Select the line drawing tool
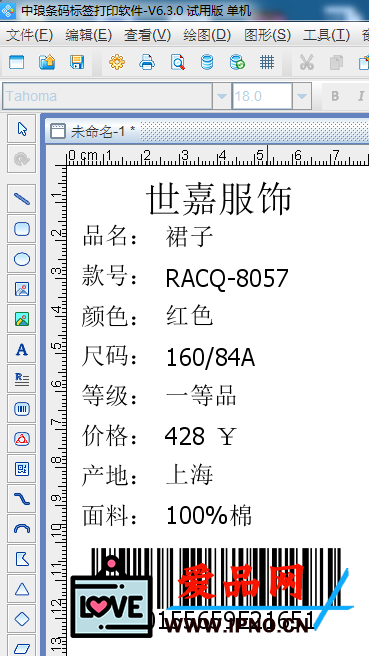Viewport: 369px width, 656px height. (22, 198)
